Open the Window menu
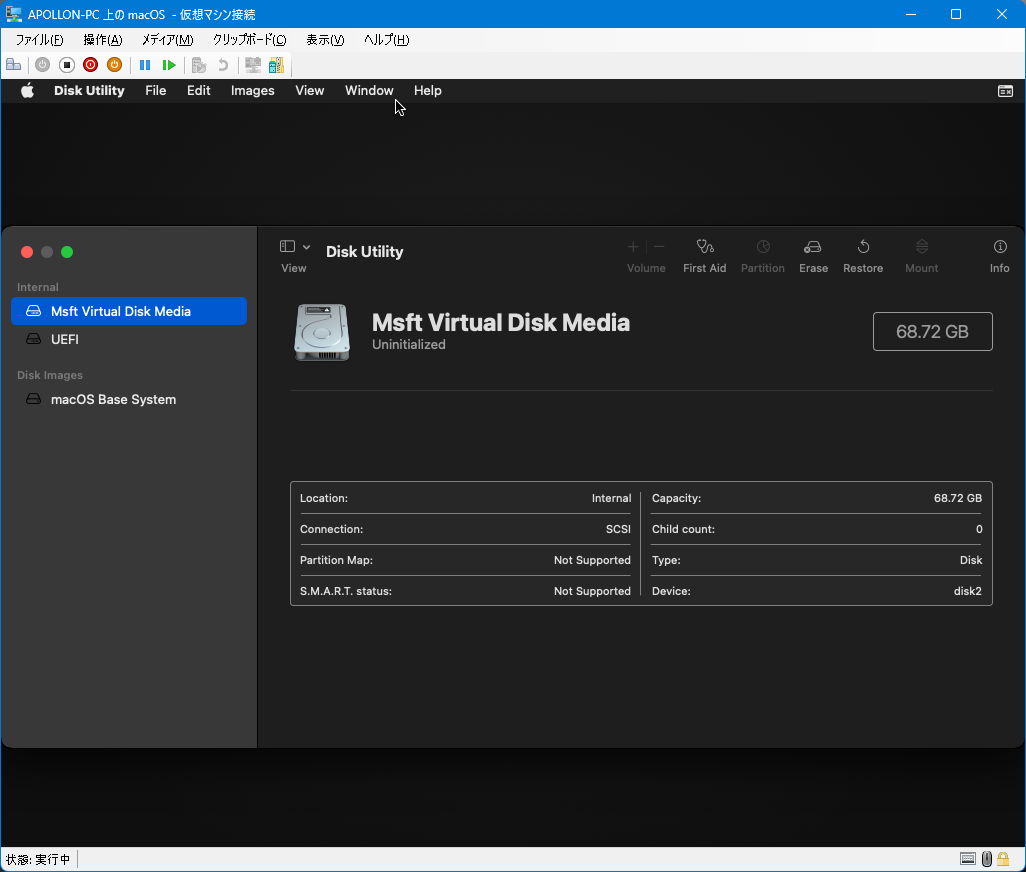The image size is (1026, 872). pyautogui.click(x=369, y=91)
